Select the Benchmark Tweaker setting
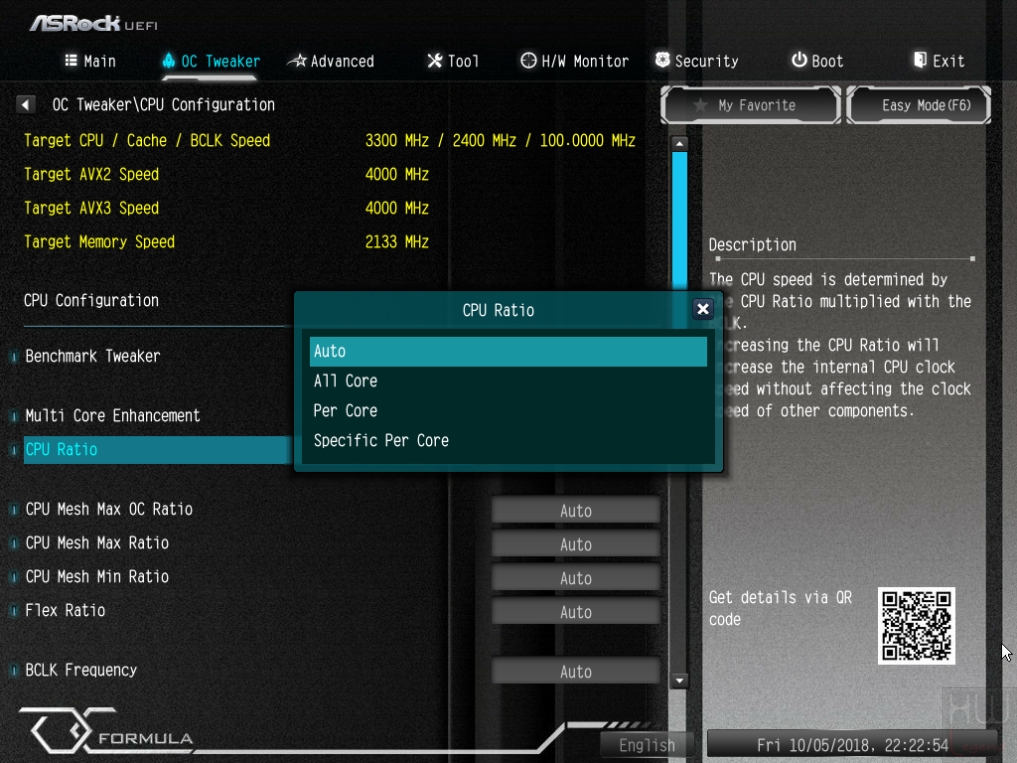1017x763 pixels. click(x=93, y=356)
